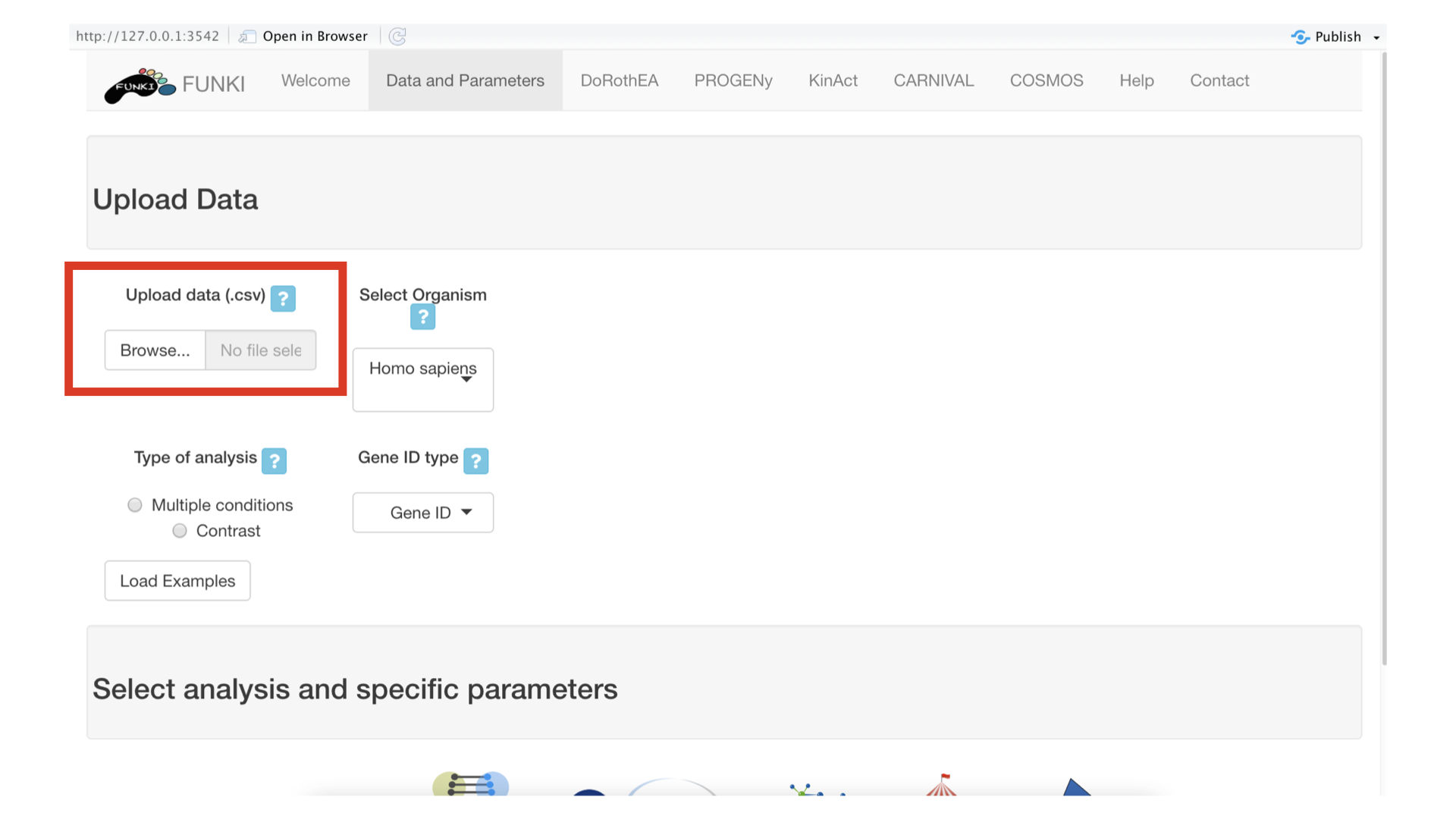This screenshot has width=1456, height=819.
Task: Click the Browse... file button
Action: [155, 350]
